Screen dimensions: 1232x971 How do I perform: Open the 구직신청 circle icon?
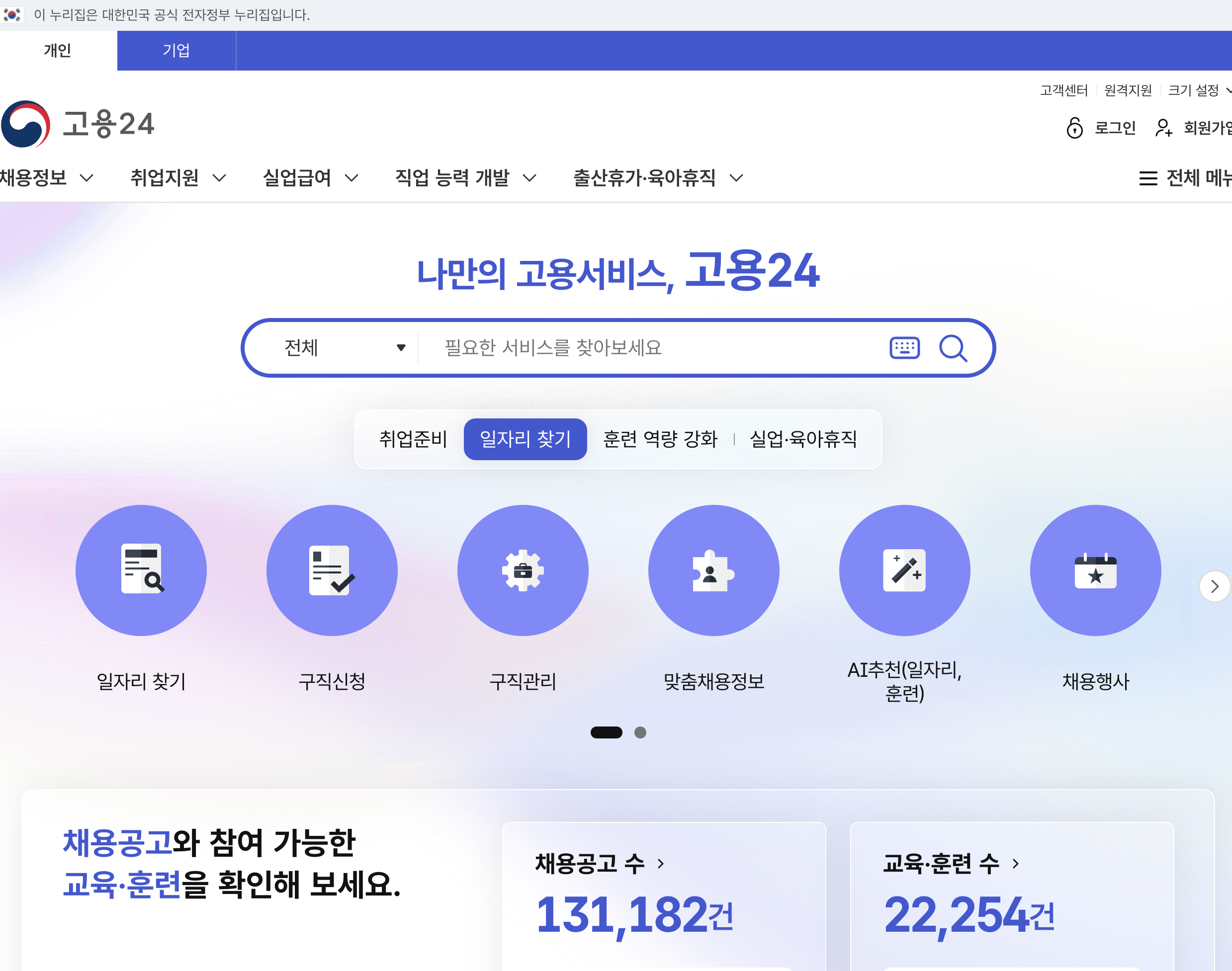click(332, 570)
